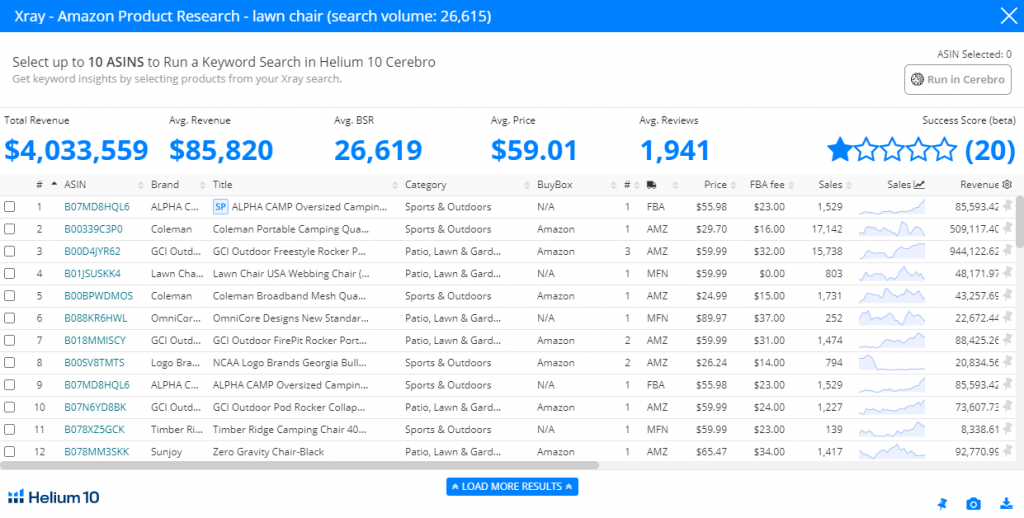Pin the Lawn Chair USA Webbing row
The height and width of the screenshot is (518, 1024).
point(1007,273)
